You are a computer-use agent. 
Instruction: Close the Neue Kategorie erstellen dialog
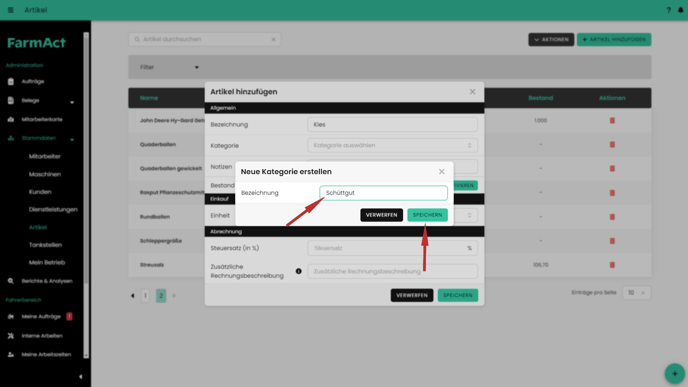point(441,172)
